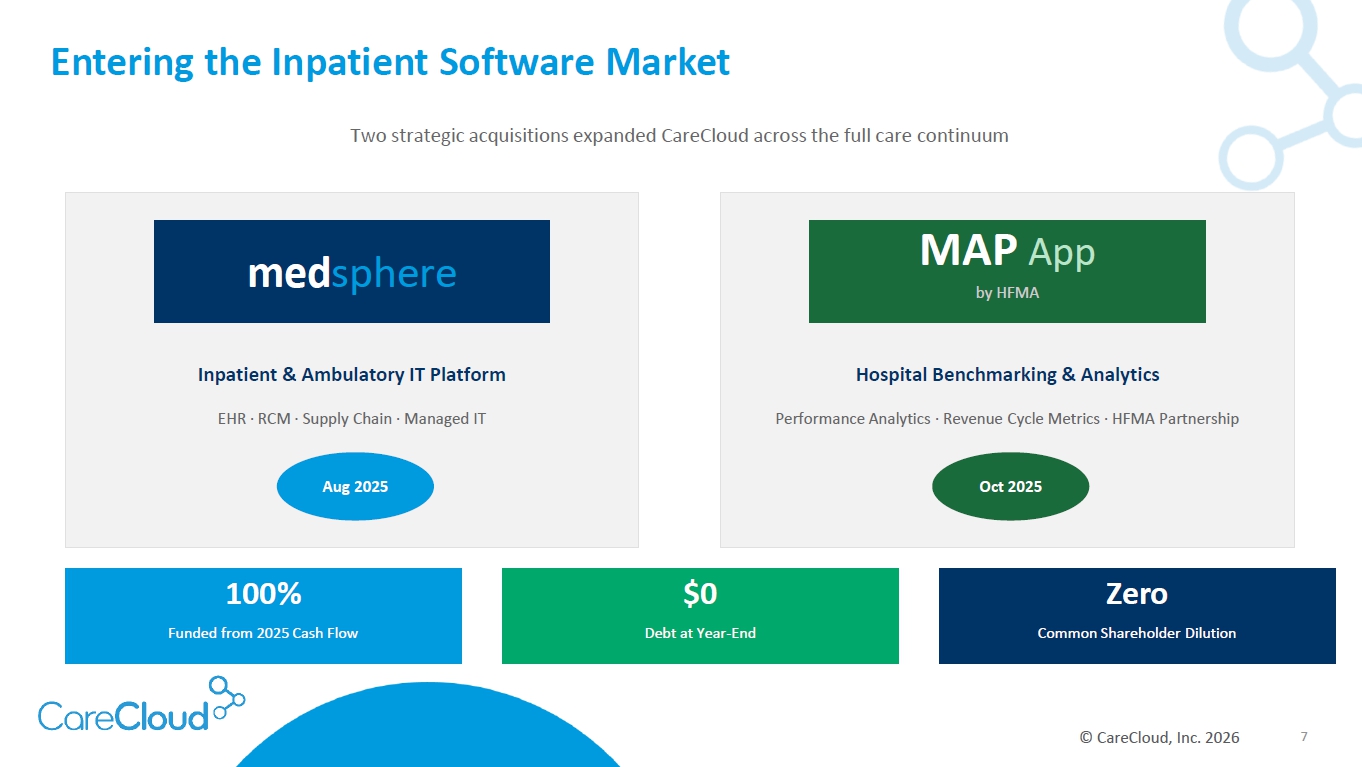
Task: Click the '© CareCloud, Inc. 2026' footer text
Action: click(1159, 738)
